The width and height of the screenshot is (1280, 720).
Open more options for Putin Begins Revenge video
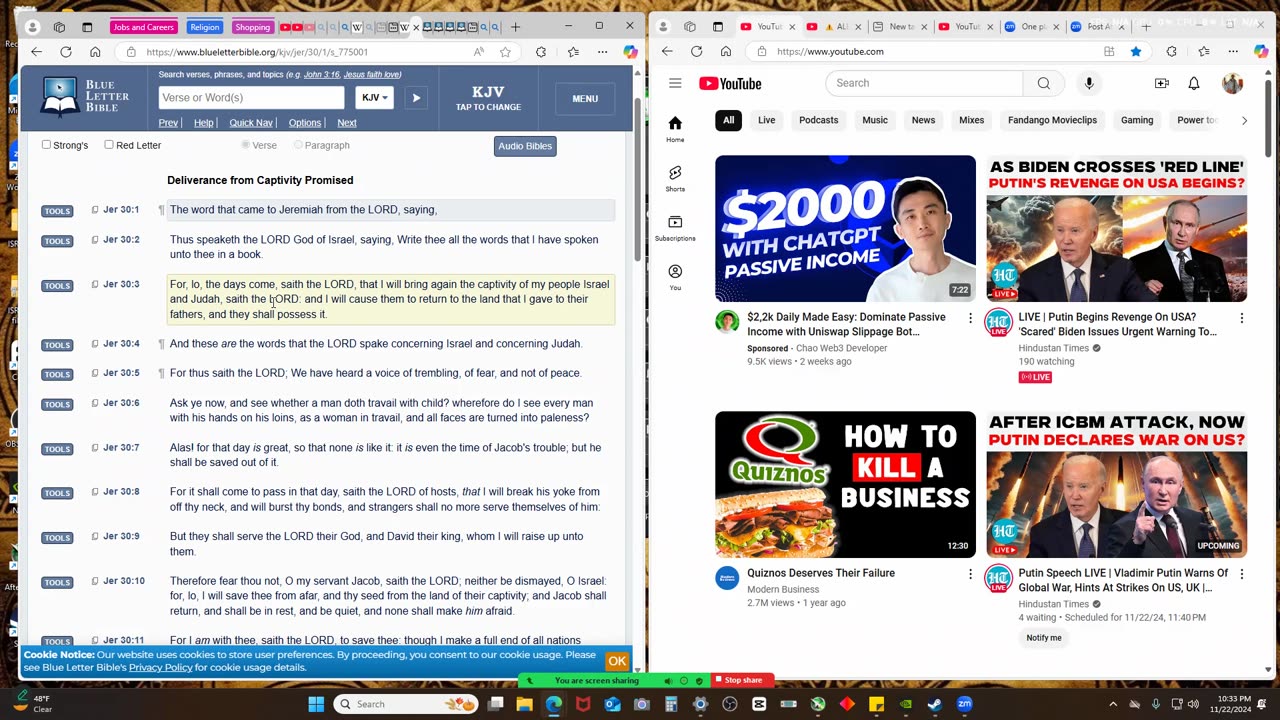click(x=1242, y=318)
